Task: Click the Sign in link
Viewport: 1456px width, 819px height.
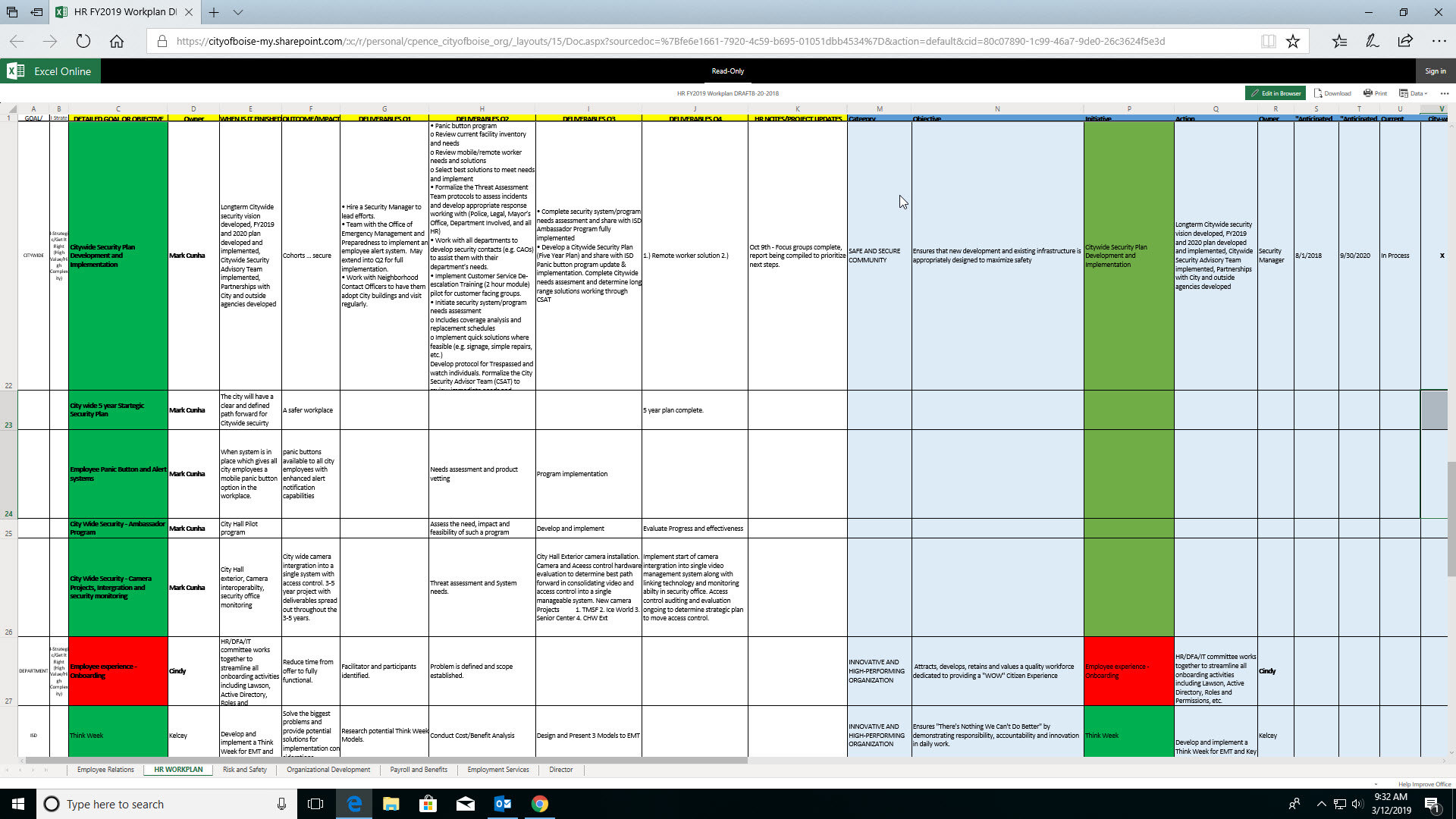Action: point(1435,71)
